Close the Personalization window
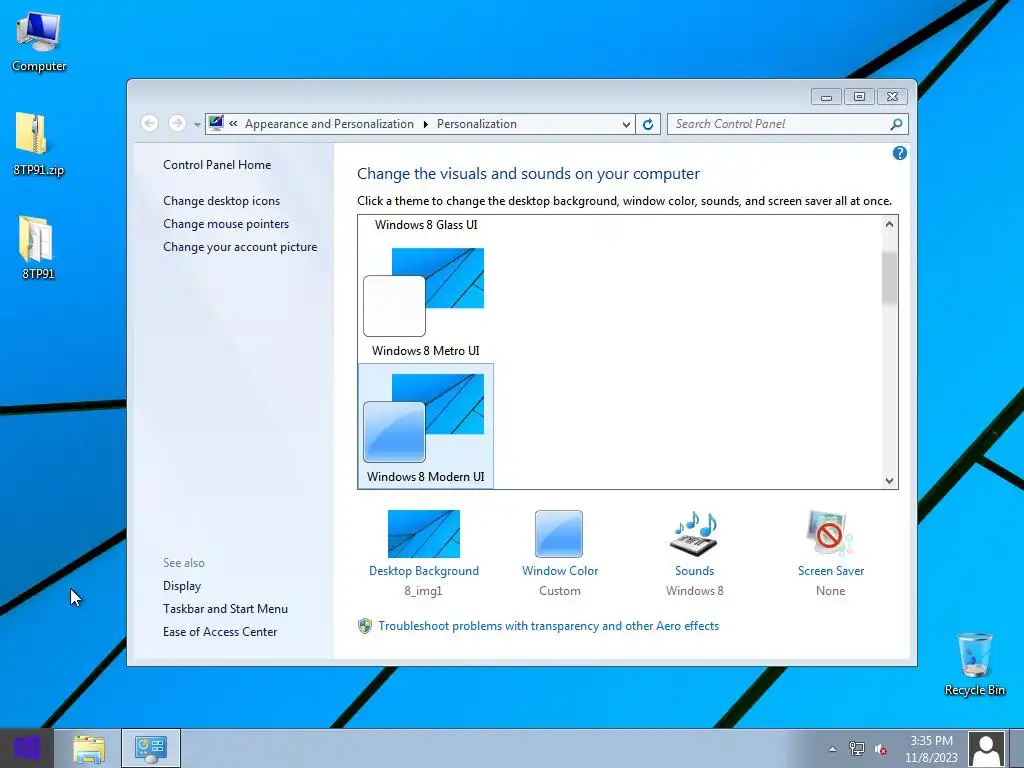The image size is (1024, 768). point(892,97)
